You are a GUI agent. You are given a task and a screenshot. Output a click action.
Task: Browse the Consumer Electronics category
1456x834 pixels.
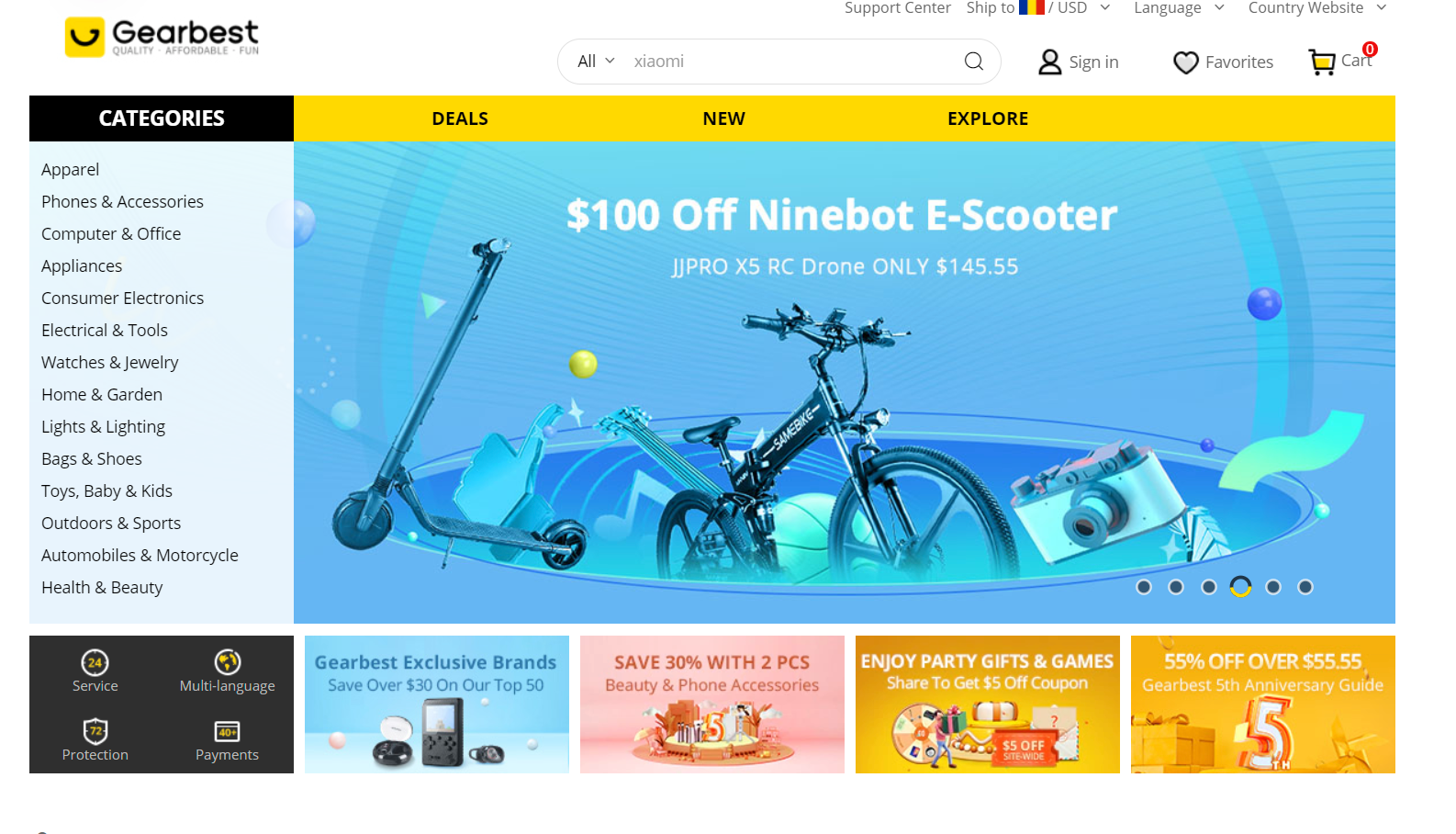123,298
